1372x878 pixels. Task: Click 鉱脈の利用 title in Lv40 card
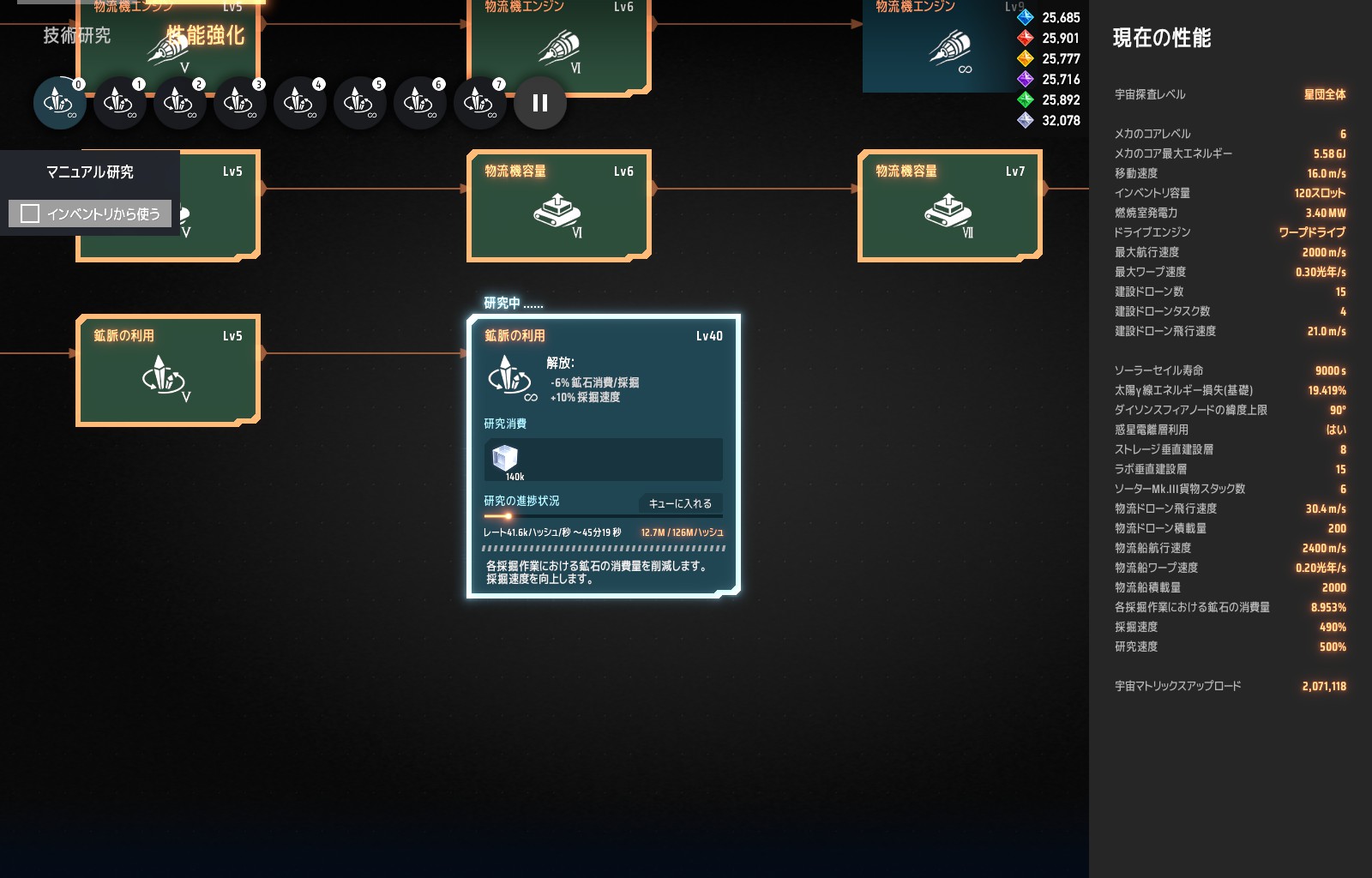514,336
